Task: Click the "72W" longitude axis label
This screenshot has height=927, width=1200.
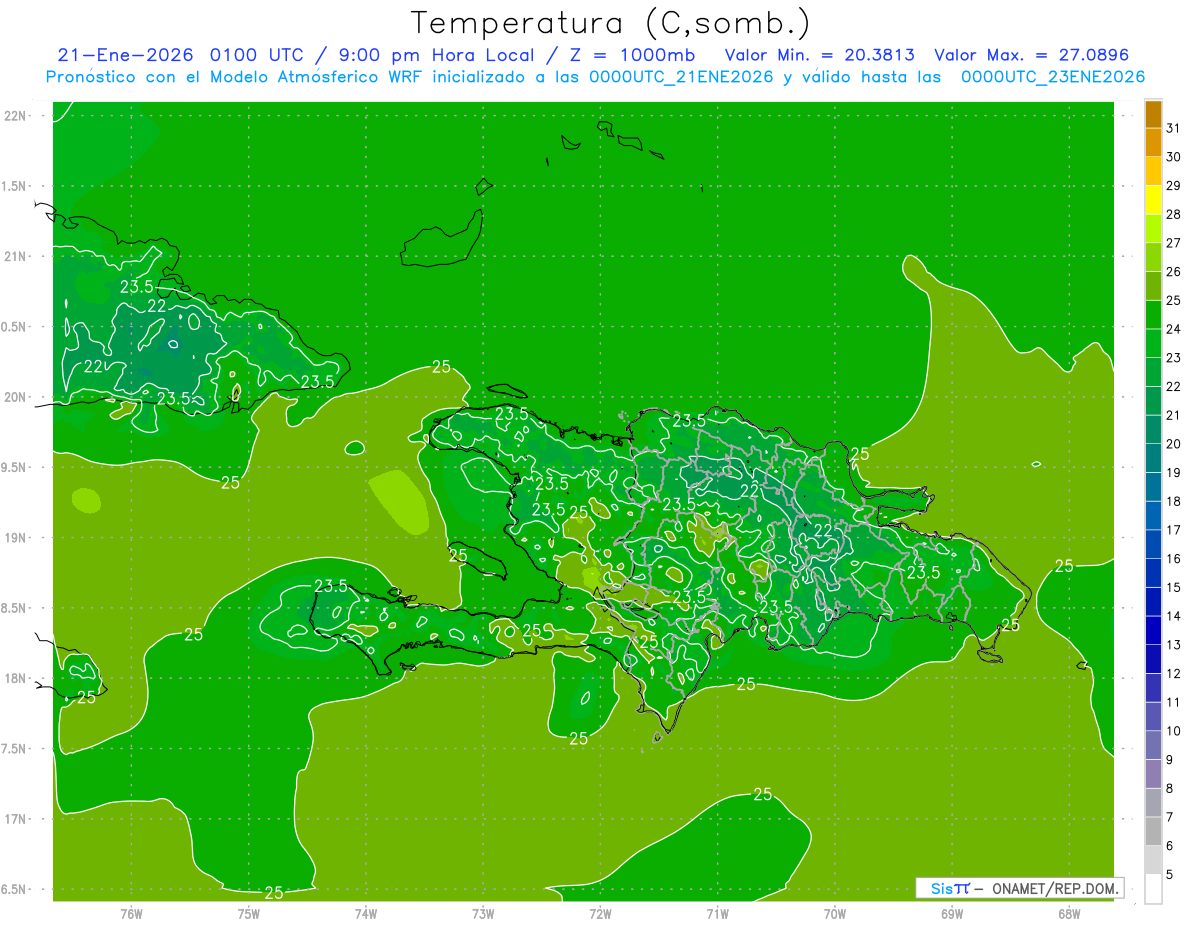Action: pyautogui.click(x=600, y=913)
